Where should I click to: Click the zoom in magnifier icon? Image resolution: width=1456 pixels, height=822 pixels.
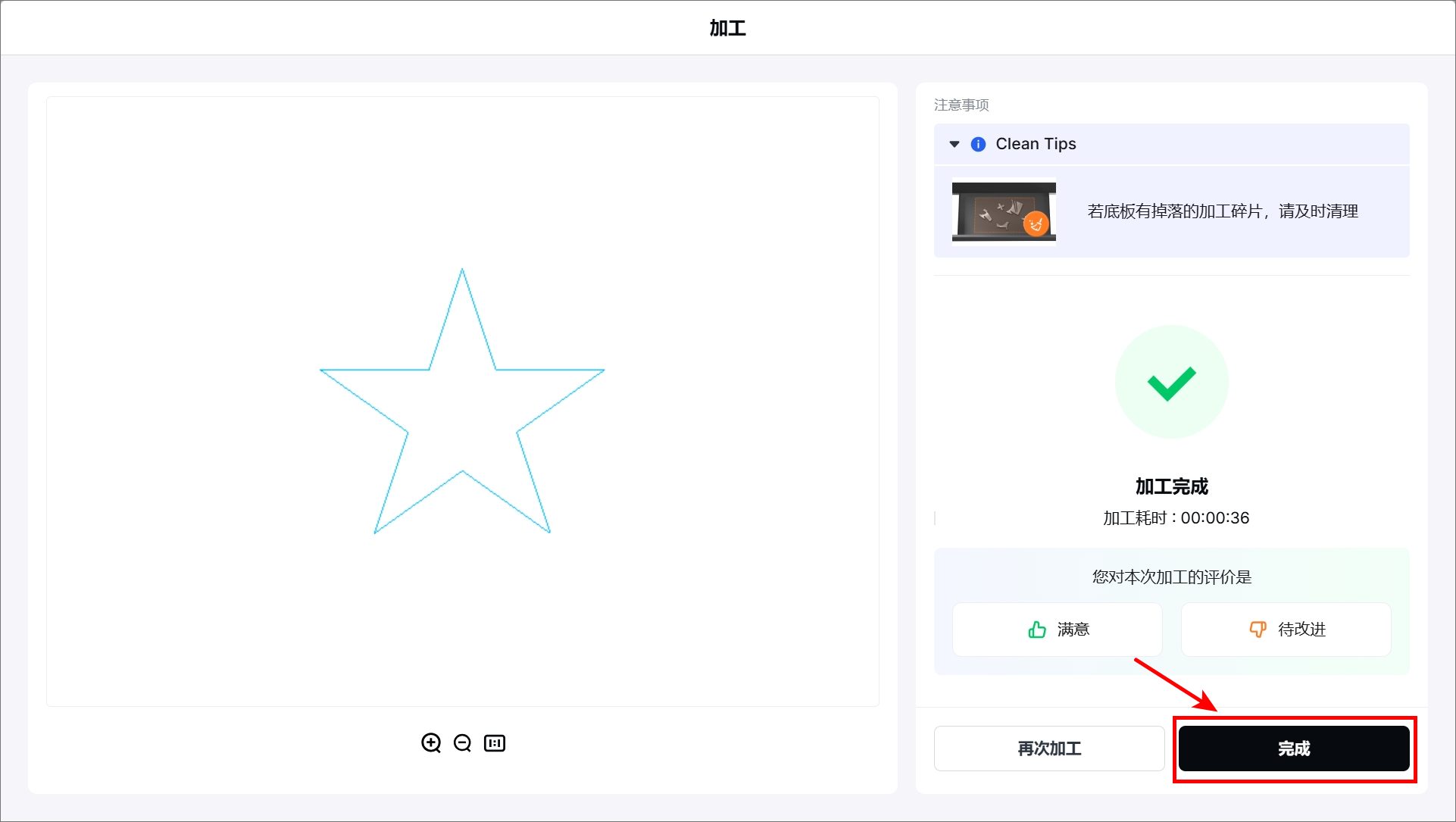(x=431, y=742)
